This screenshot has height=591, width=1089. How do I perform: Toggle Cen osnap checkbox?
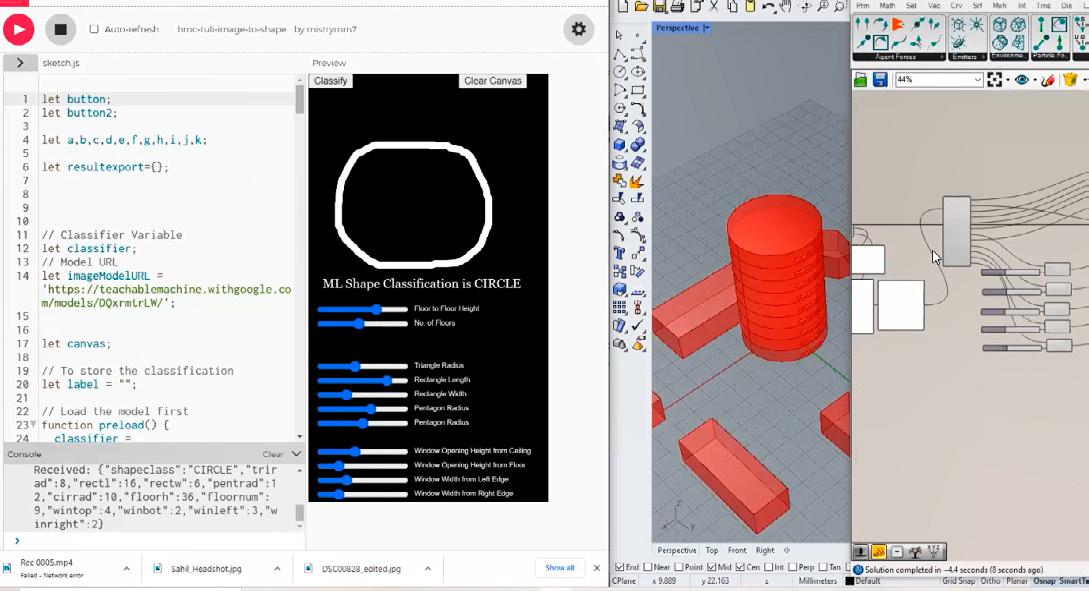pyautogui.click(x=740, y=567)
